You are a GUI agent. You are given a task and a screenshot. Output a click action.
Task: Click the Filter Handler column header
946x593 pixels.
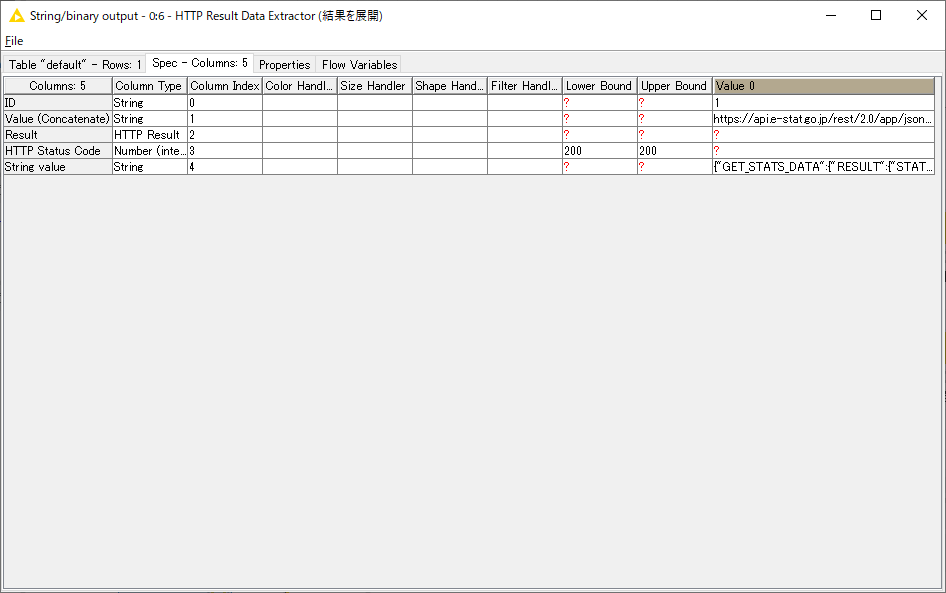pyautogui.click(x=524, y=86)
